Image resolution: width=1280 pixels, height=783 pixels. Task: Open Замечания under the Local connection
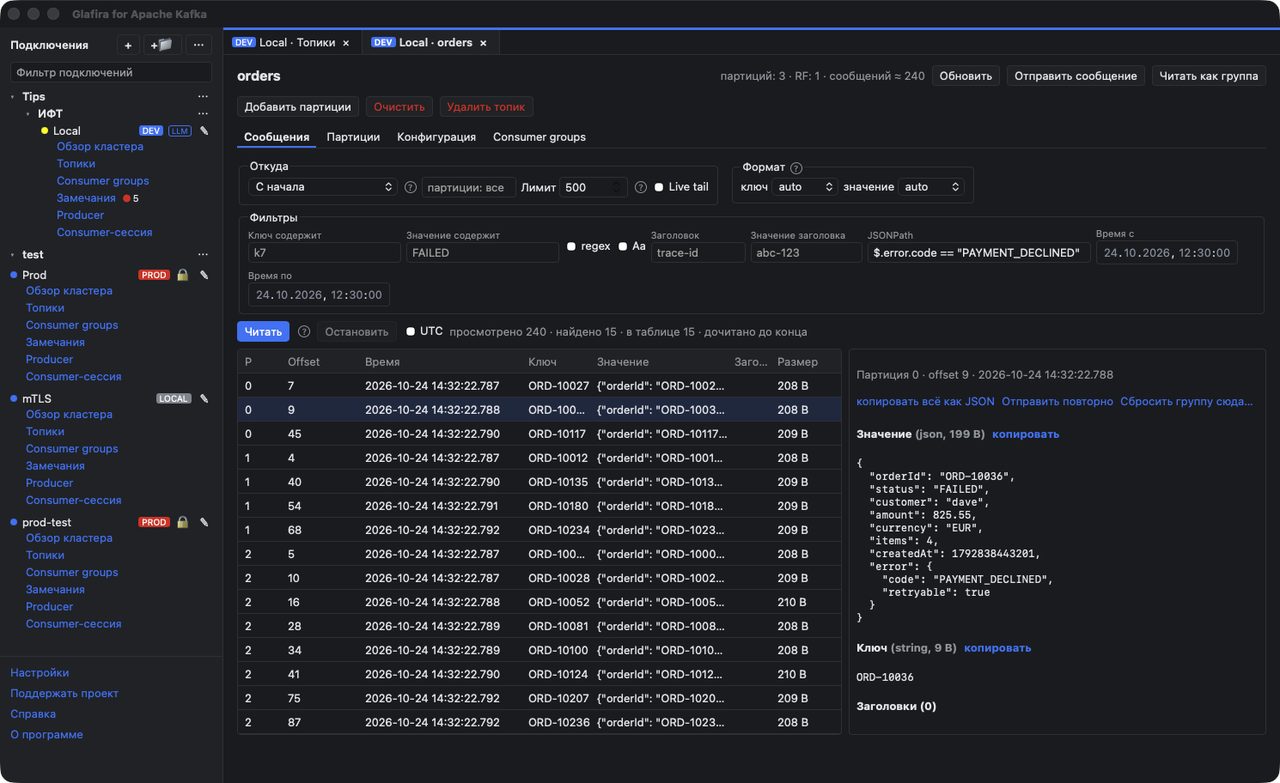pyautogui.click(x=86, y=198)
